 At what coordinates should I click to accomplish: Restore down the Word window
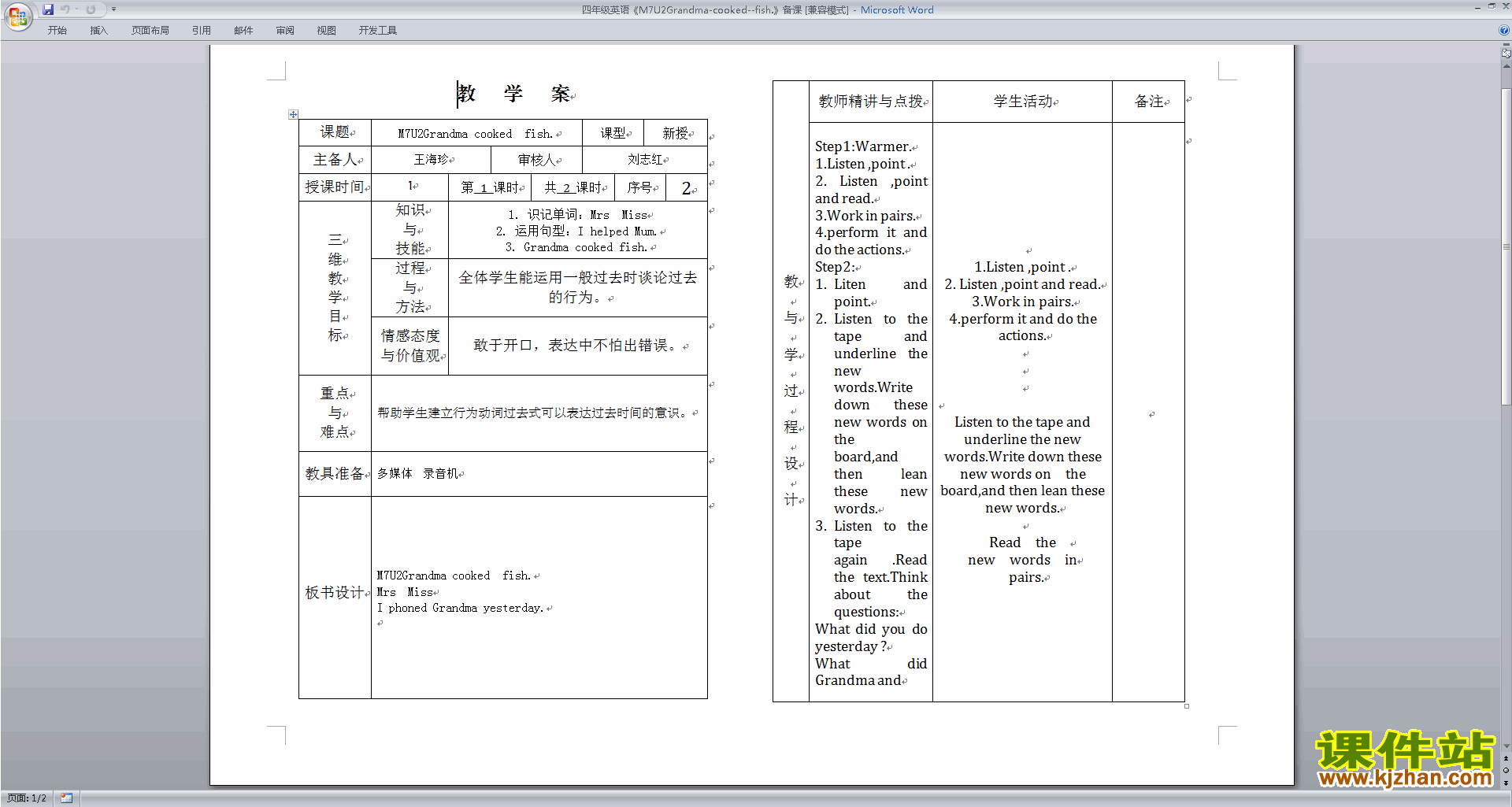click(1492, 7)
